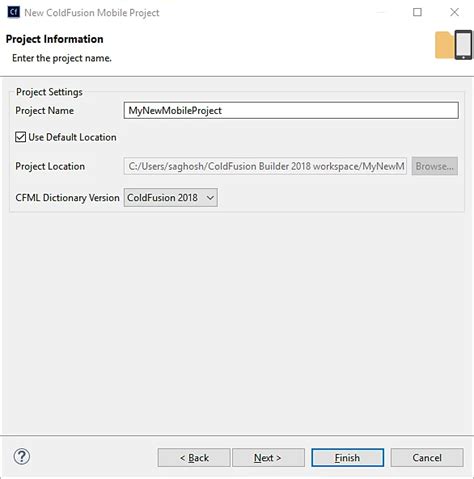Image resolution: width=474 pixels, height=479 pixels.
Task: Go back with the Back button
Action: (194, 458)
